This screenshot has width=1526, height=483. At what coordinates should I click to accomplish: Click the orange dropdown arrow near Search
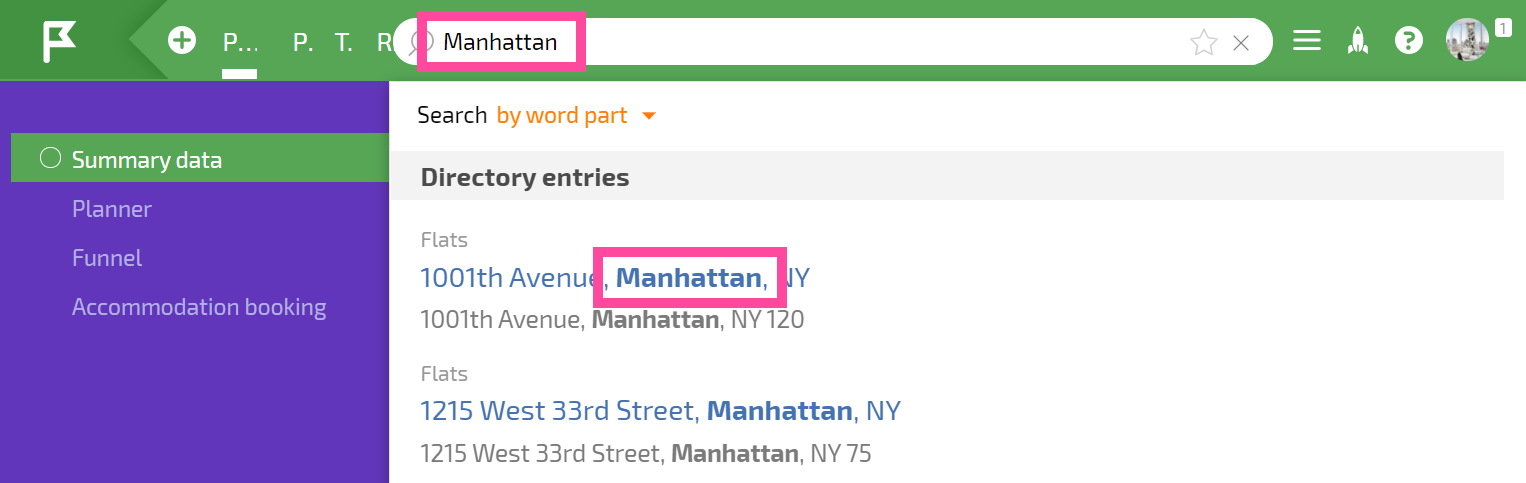coord(648,116)
